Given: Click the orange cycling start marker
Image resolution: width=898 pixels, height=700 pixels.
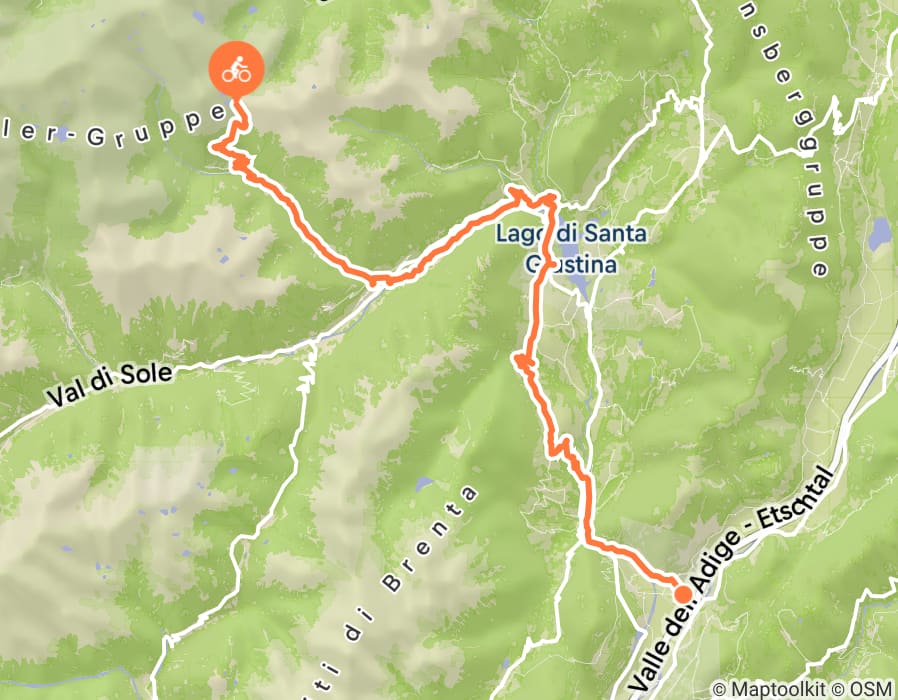Looking at the screenshot, I should (236, 69).
